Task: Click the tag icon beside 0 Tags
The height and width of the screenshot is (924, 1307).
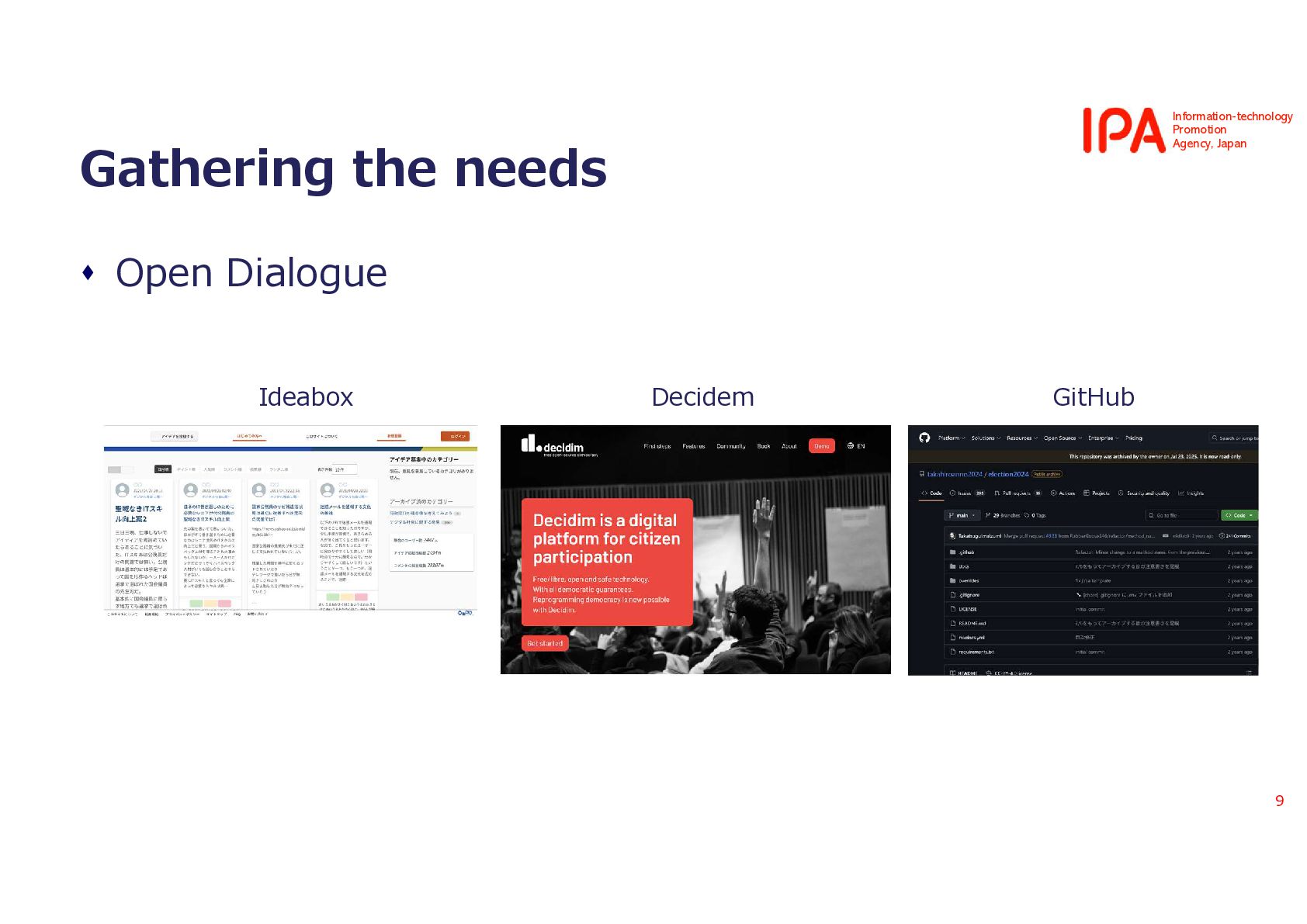Action: tap(1027, 515)
